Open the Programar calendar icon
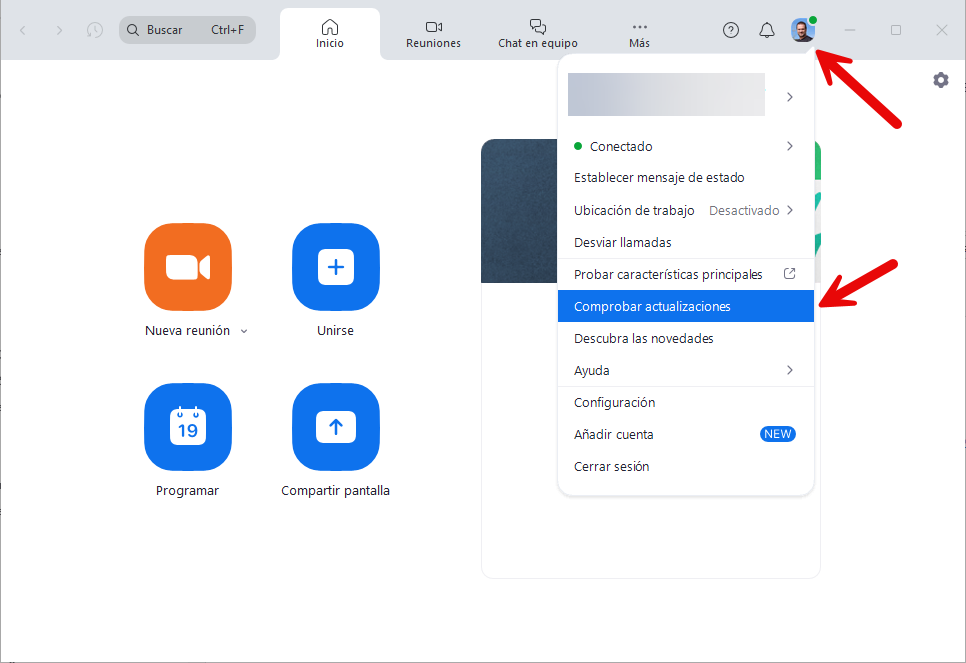 coord(188,427)
